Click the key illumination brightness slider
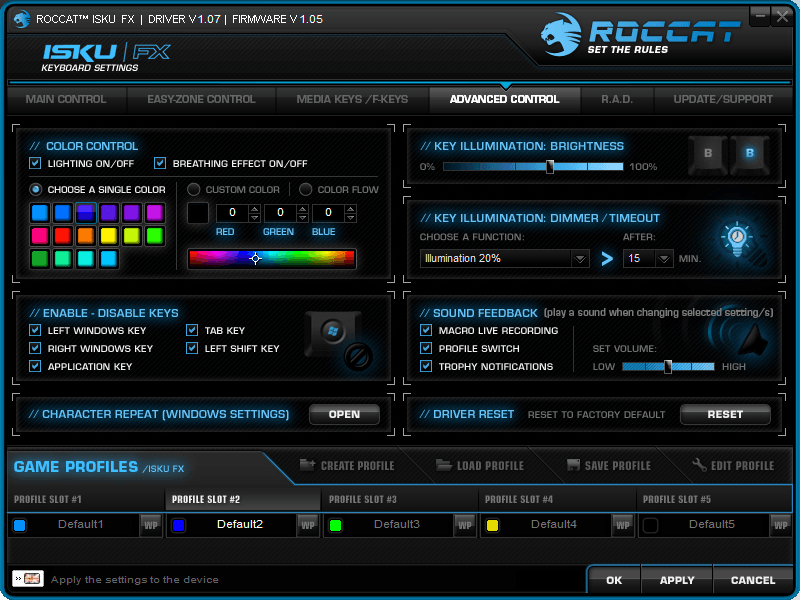Screen dimensions: 800x600 click(x=533, y=166)
